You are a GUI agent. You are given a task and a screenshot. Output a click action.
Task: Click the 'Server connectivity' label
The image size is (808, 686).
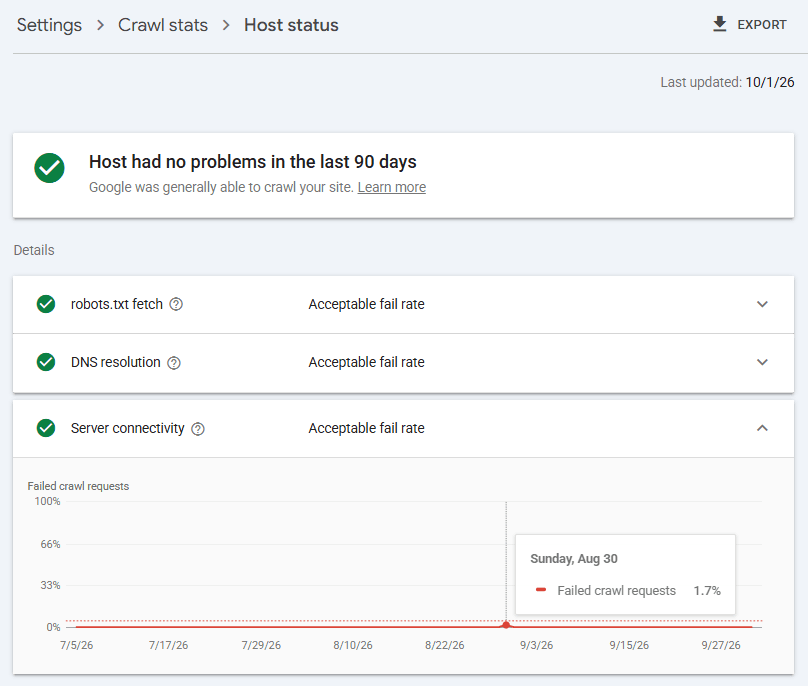(127, 428)
